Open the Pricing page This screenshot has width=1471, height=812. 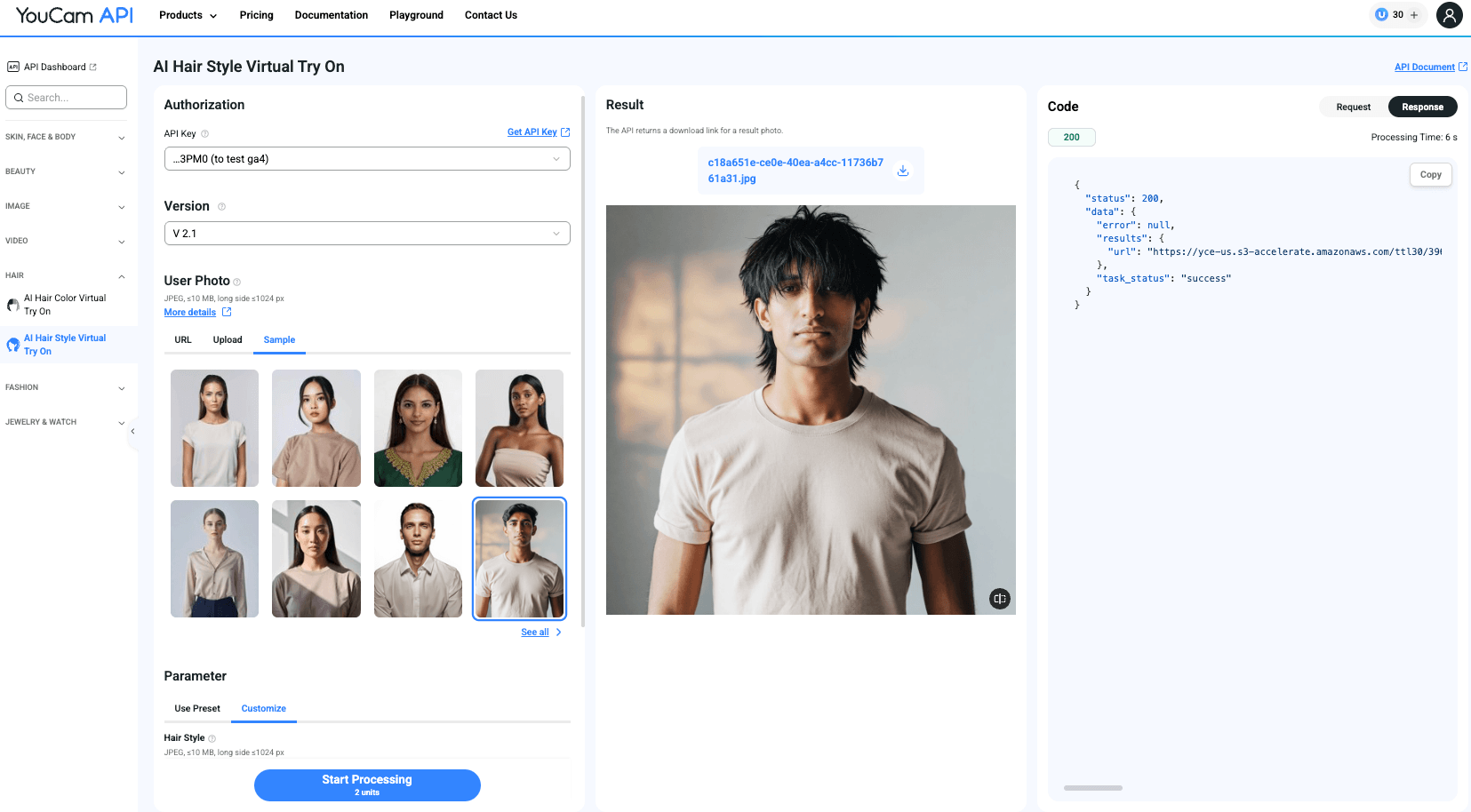coord(256,15)
